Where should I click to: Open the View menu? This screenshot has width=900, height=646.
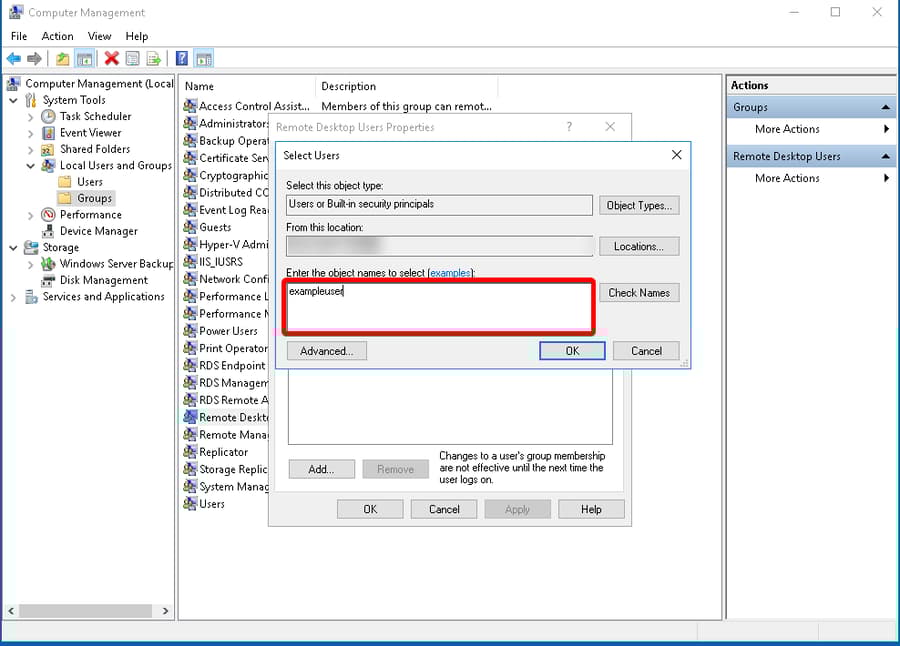(x=99, y=36)
